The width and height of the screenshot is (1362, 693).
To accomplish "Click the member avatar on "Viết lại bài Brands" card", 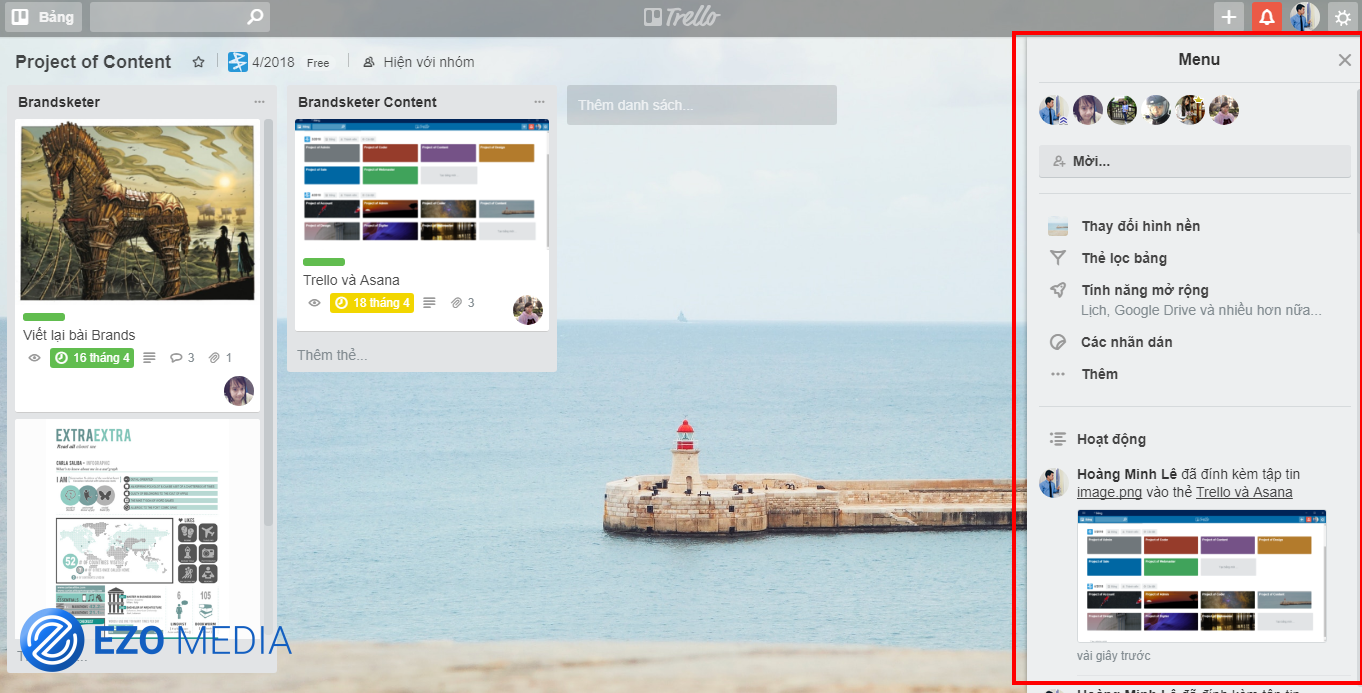I will (x=239, y=391).
